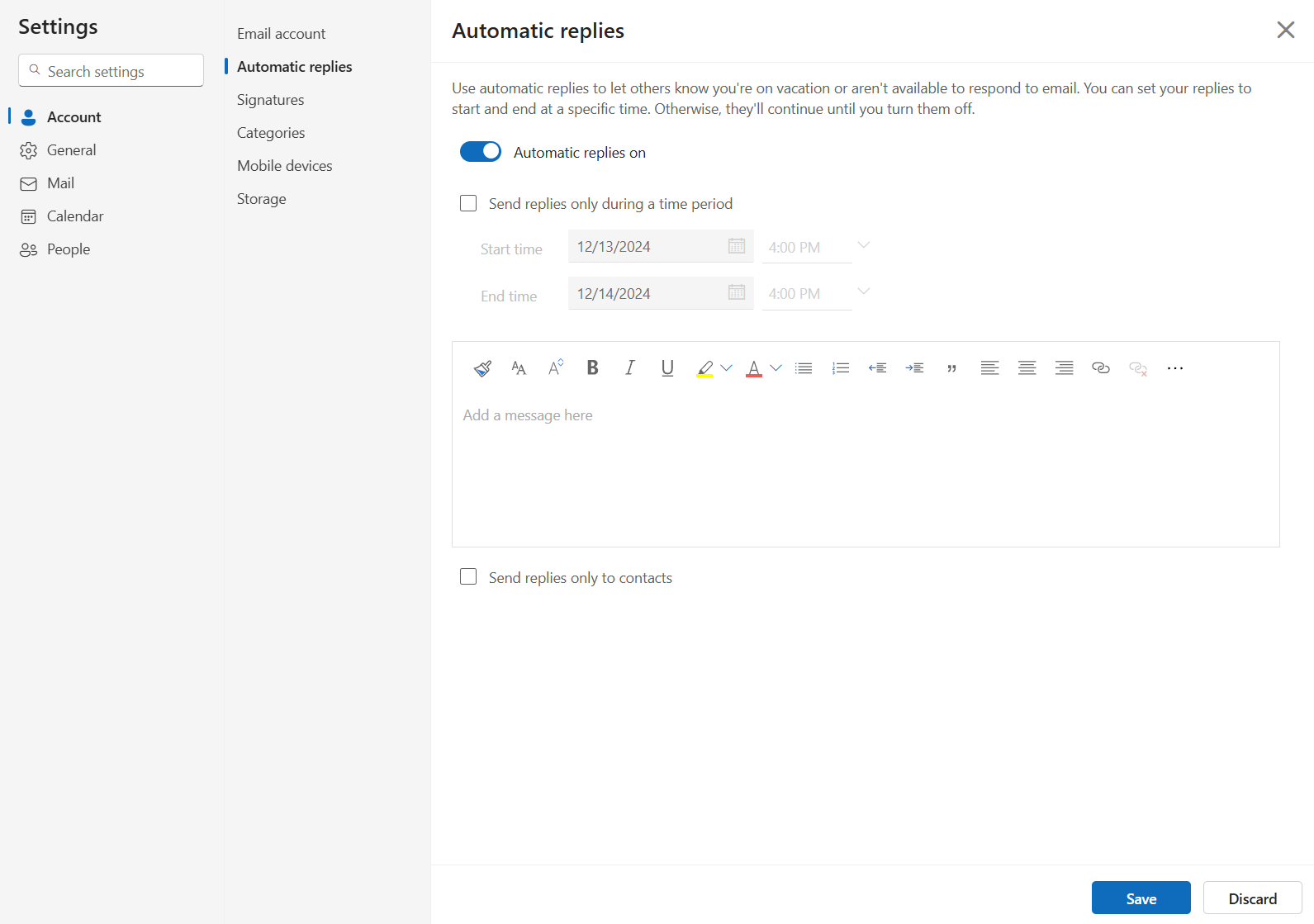Click the Start time date field 12/13/2024
The width and height of the screenshot is (1314, 924).
coord(661,246)
